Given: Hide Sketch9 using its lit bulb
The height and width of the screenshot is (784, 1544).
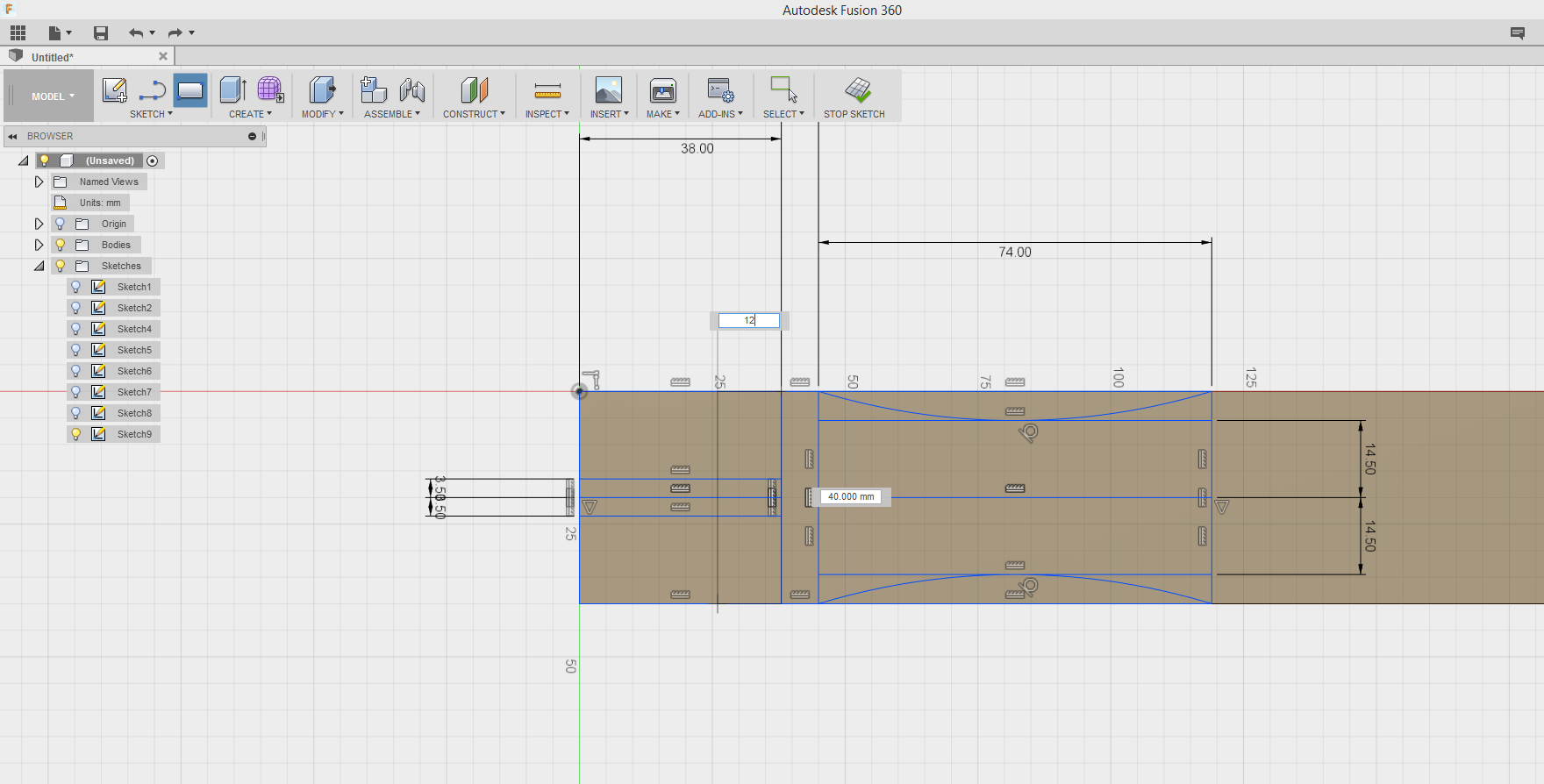Looking at the screenshot, I should coord(75,434).
